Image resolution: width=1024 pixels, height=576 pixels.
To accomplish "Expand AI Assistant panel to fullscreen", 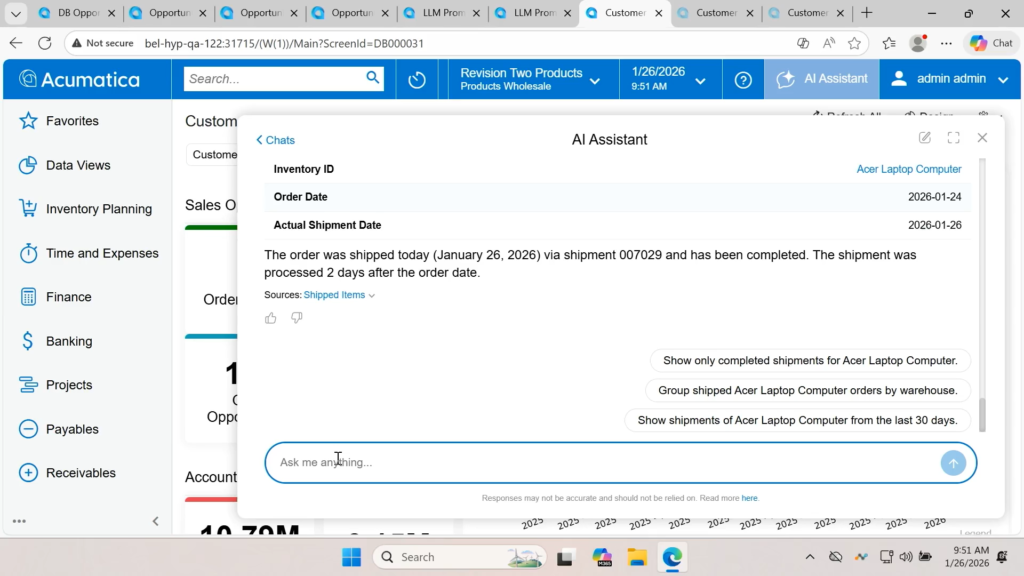I will click(953, 138).
